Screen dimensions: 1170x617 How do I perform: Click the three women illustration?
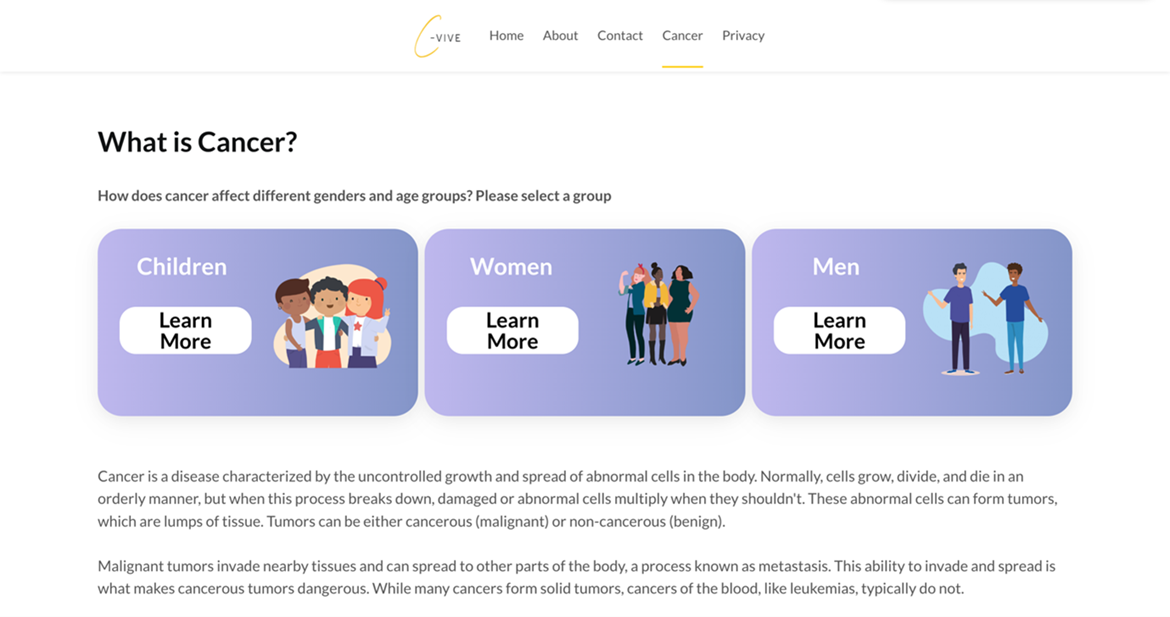(x=658, y=314)
